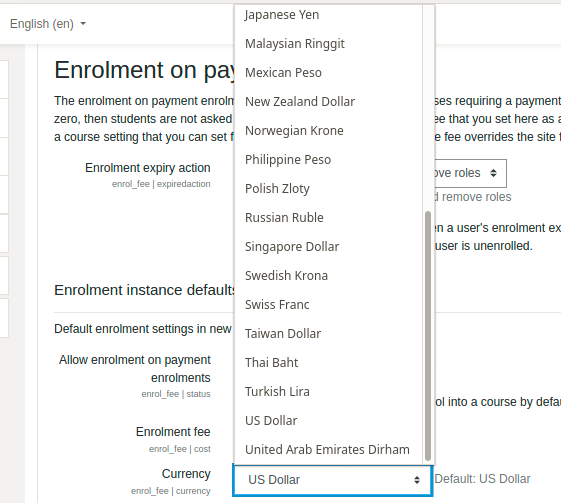Click the Currency select box arrow

417,480
